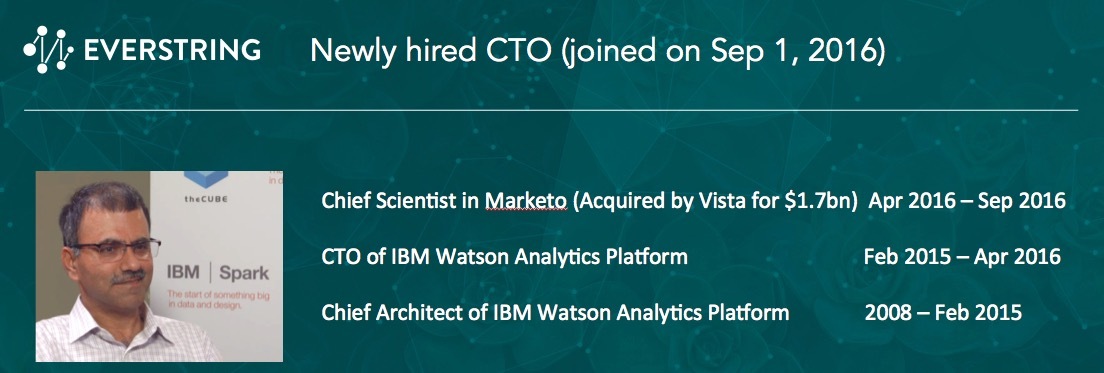The width and height of the screenshot is (1104, 373).
Task: Click 'Acquired by Vista for $1.7bn' text
Action: (715, 201)
